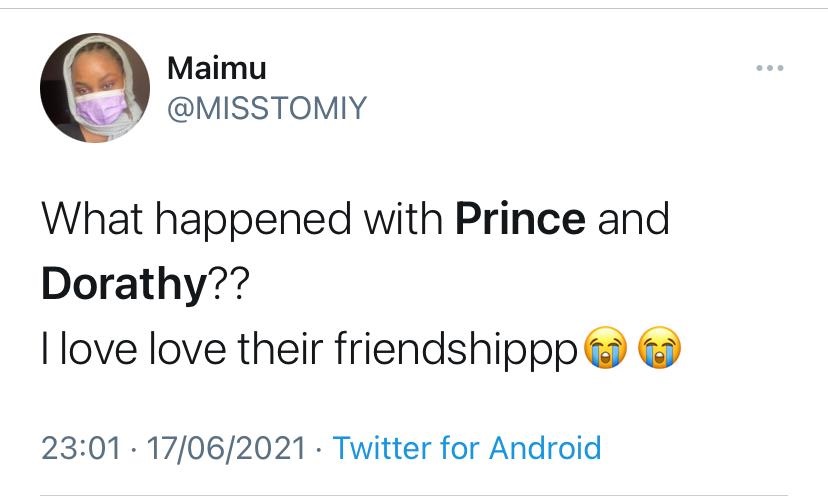Click the bold word Dorathy
The image size is (828, 497).
pyautogui.click(x=122, y=284)
